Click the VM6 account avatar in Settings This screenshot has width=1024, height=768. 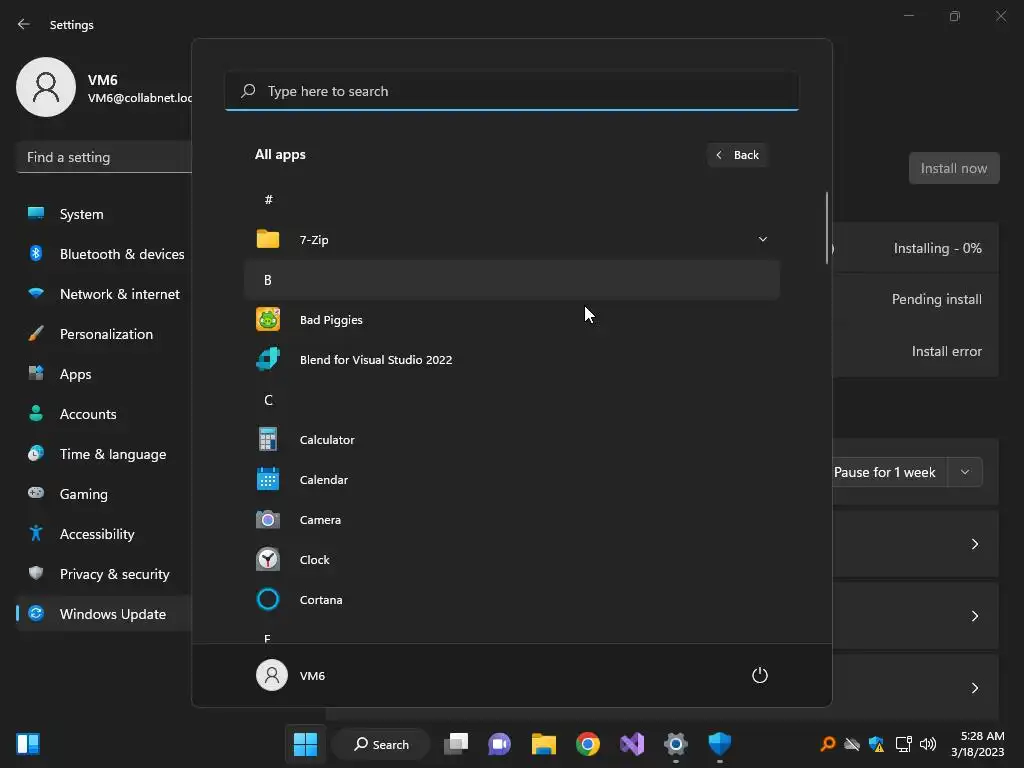pyautogui.click(x=46, y=87)
